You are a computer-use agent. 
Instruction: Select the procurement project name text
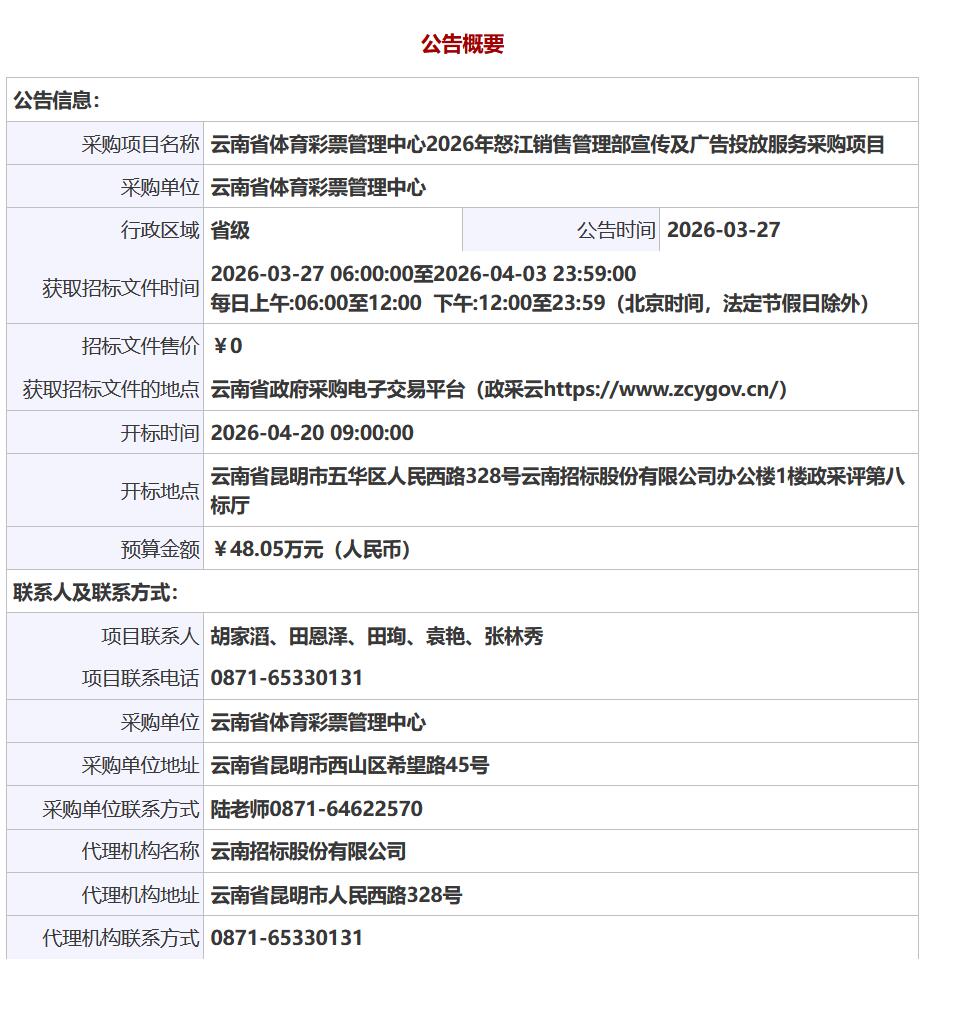(x=547, y=144)
